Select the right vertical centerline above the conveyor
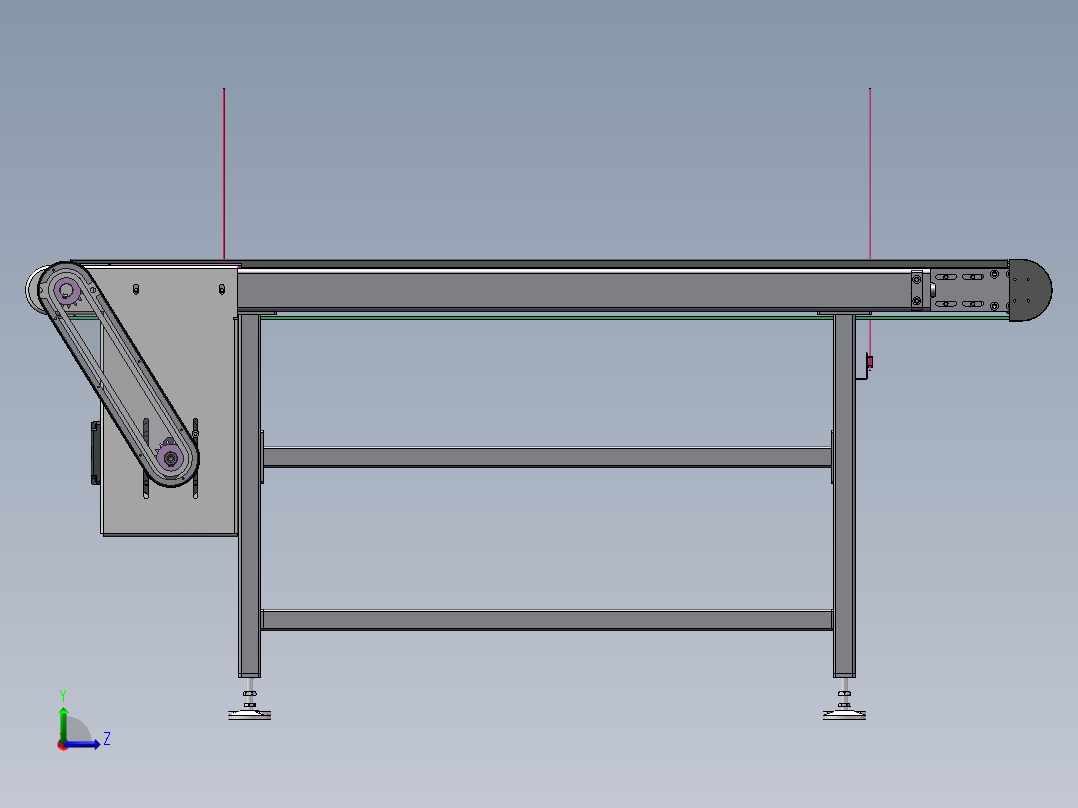The height and width of the screenshot is (808, 1078). click(x=871, y=170)
